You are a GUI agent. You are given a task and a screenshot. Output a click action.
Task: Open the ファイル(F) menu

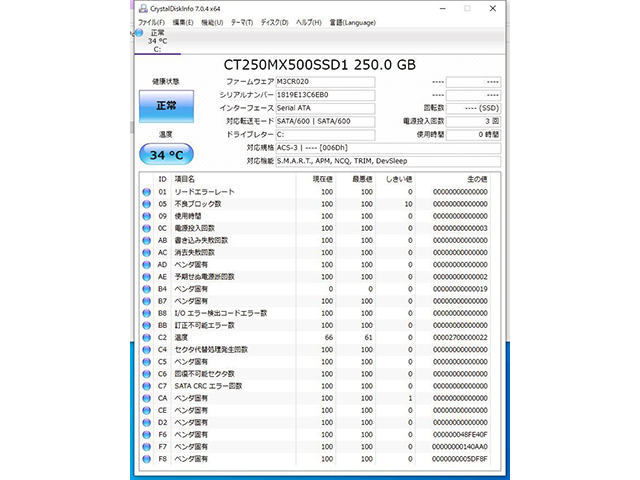[x=151, y=22]
